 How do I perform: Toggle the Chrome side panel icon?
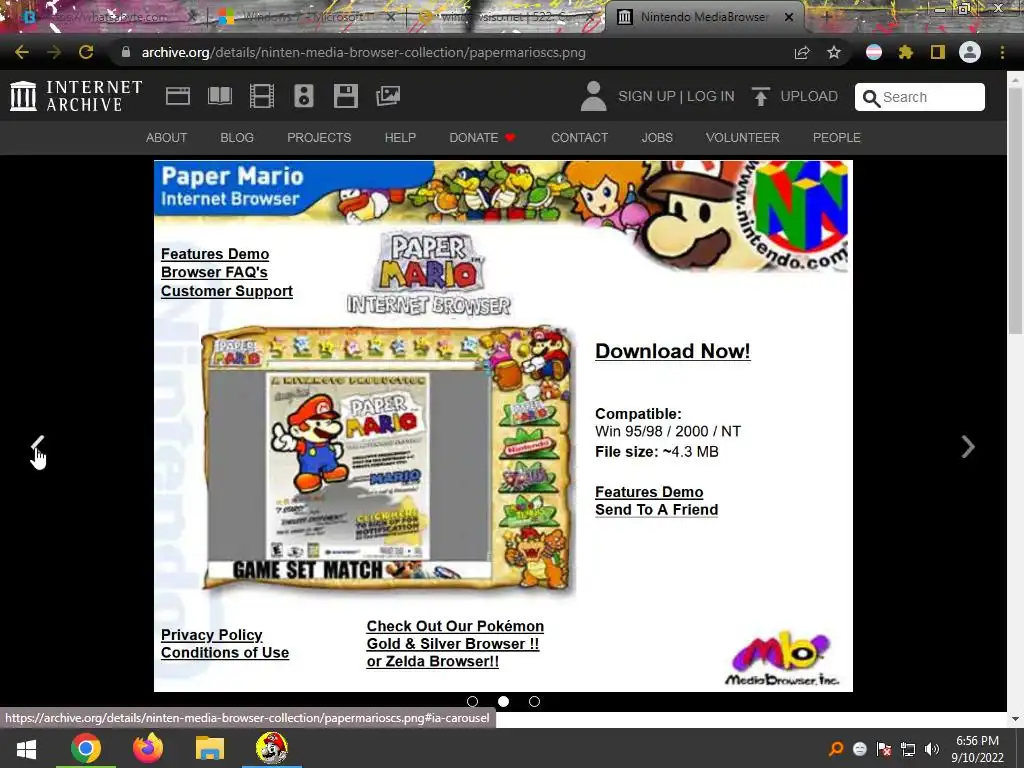pyautogui.click(x=938, y=52)
